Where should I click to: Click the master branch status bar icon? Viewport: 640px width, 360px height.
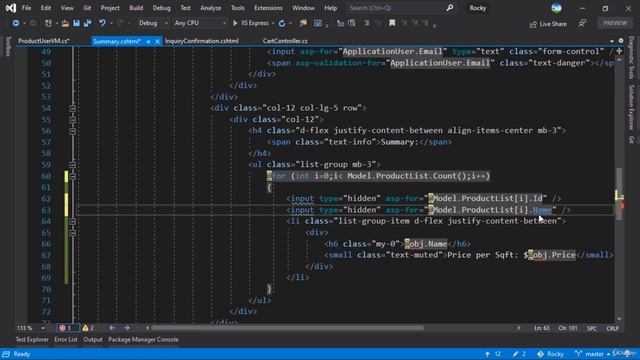pos(578,354)
